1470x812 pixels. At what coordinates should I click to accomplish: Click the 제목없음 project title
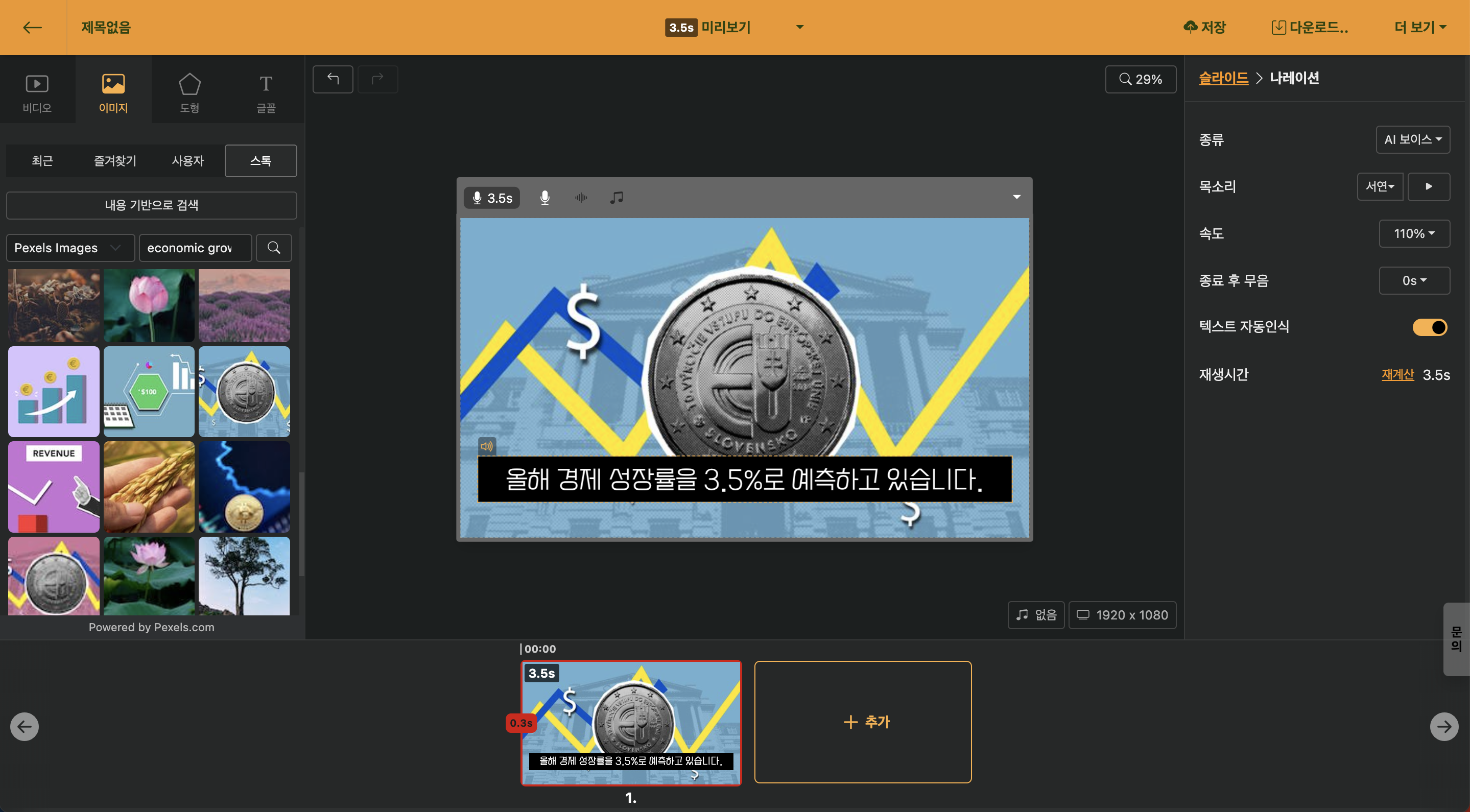pyautogui.click(x=106, y=27)
